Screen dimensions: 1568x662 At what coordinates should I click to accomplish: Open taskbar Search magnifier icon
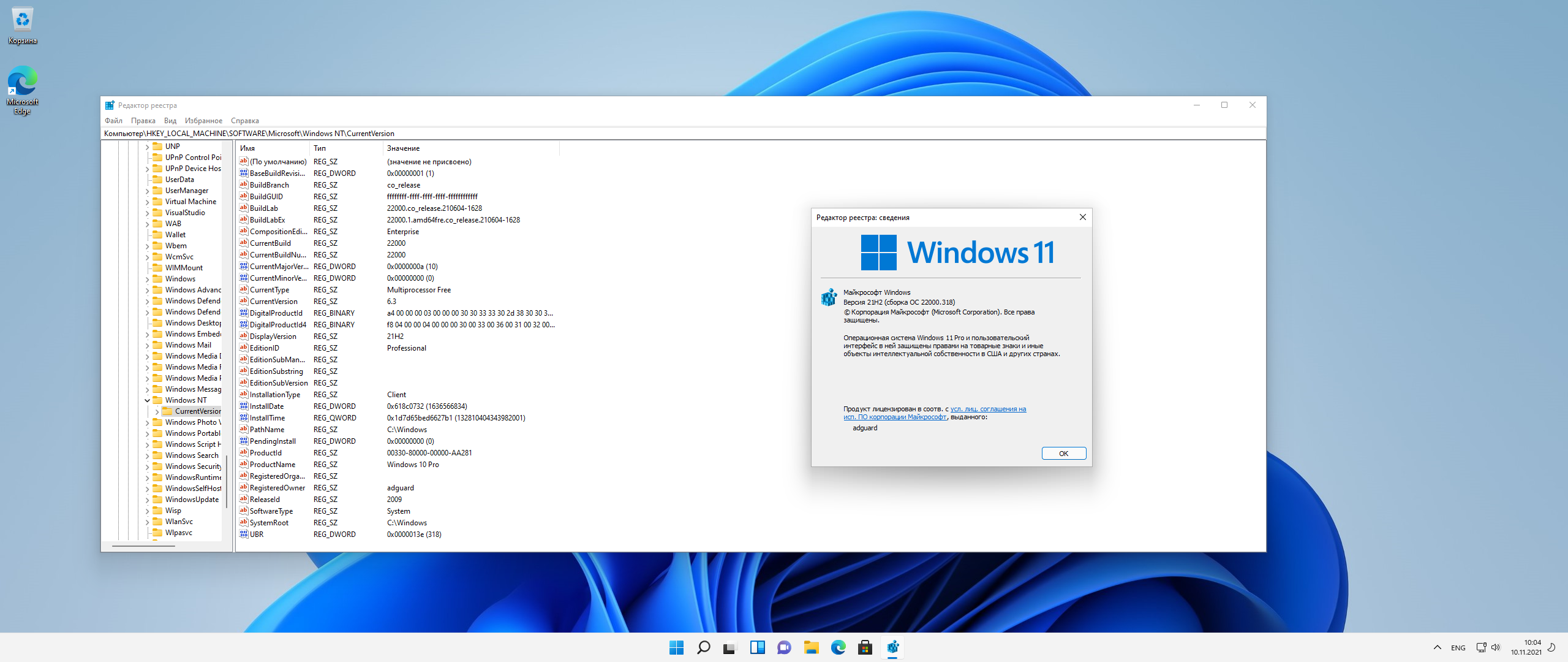703,647
